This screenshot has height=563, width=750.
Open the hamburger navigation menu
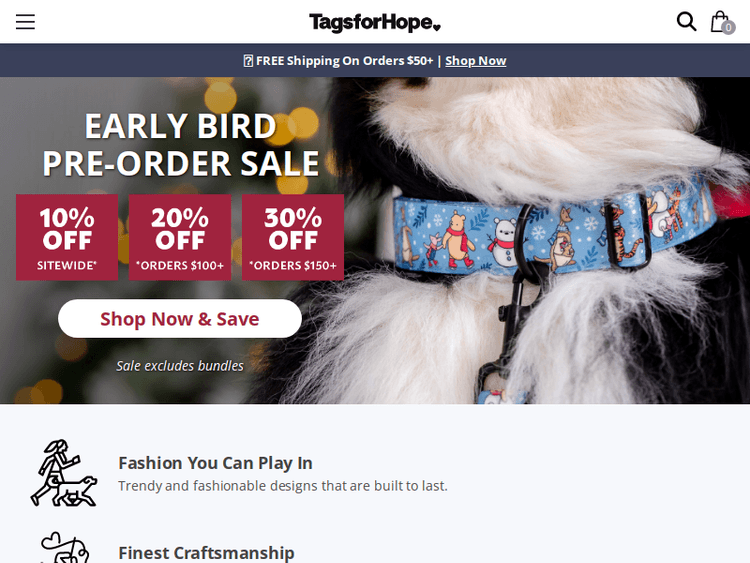tap(25, 22)
